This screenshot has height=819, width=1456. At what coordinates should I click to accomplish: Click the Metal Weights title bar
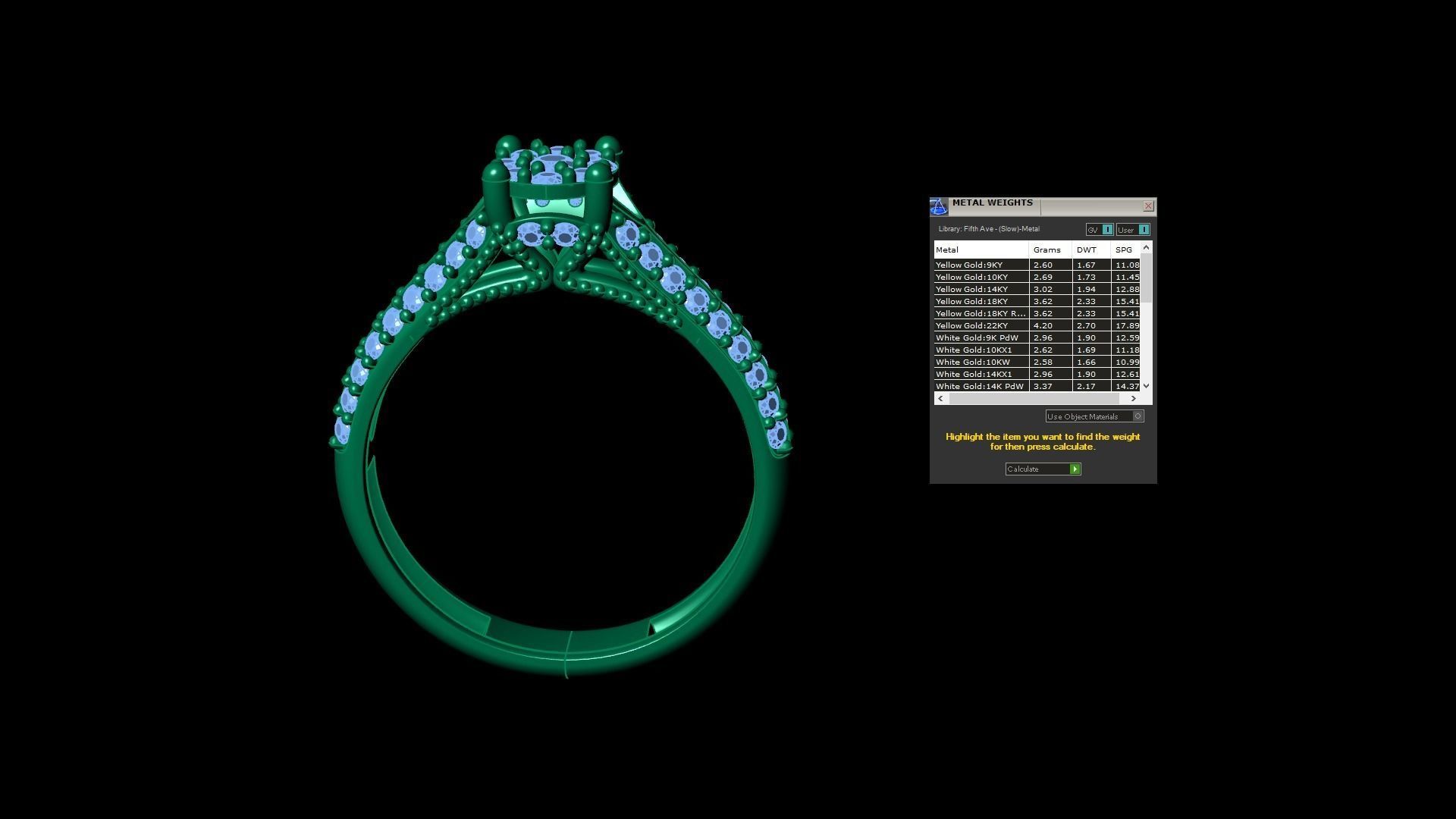tap(1043, 206)
